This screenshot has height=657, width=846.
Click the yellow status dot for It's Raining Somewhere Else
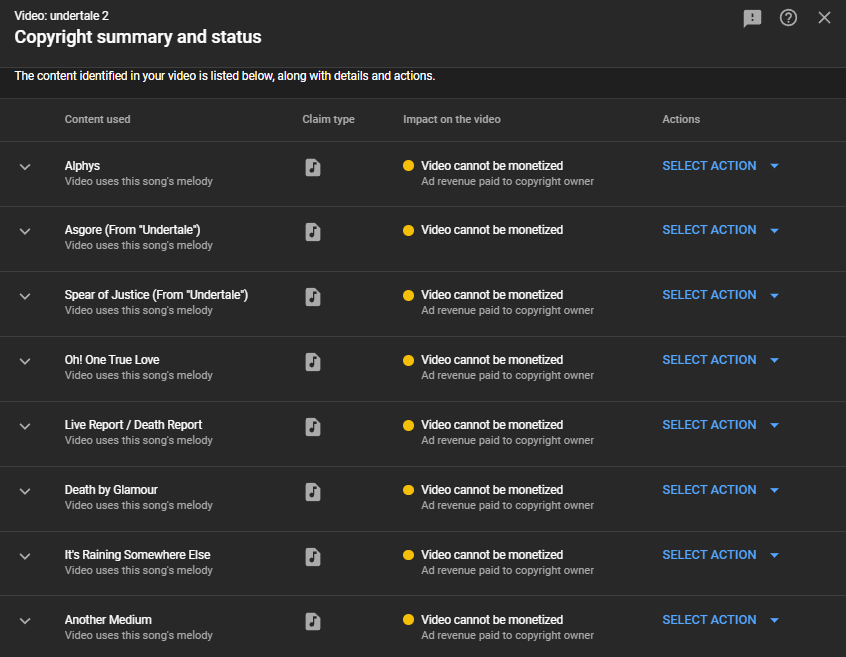(408, 555)
